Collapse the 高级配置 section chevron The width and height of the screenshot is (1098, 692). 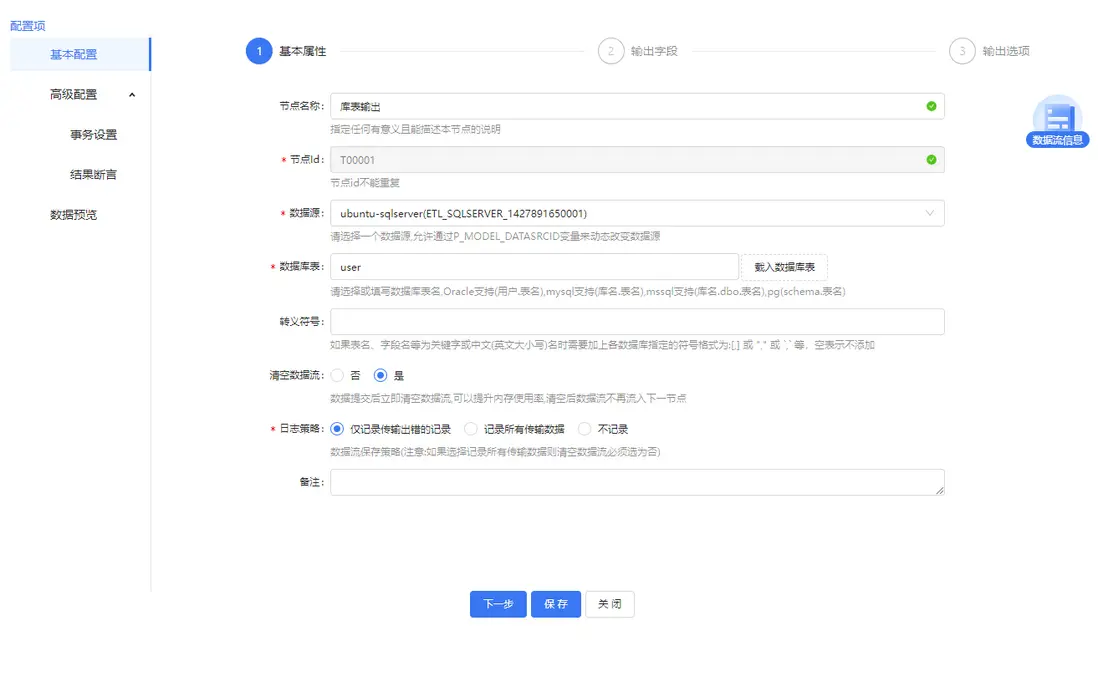point(129,94)
